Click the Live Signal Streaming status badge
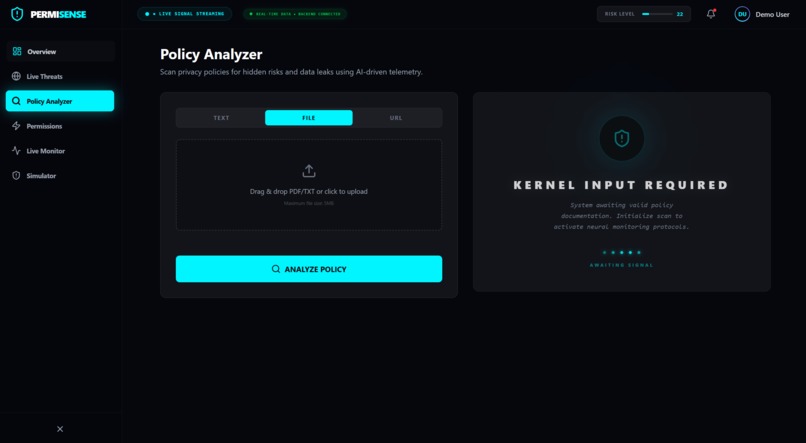806x443 pixels. tap(185, 14)
